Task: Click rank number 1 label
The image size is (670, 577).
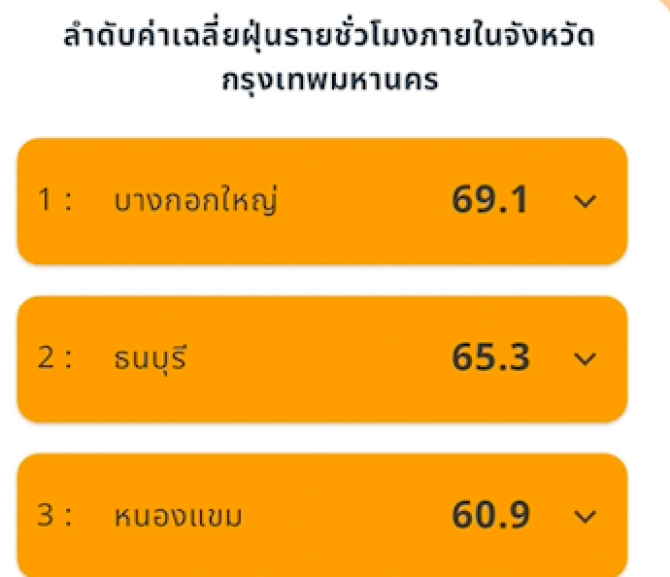Action: (x=45, y=201)
